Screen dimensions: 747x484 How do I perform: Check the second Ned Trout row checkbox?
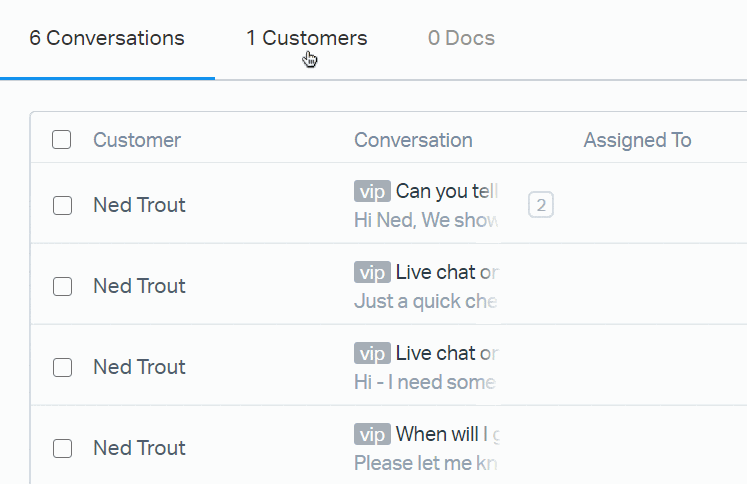click(x=62, y=286)
